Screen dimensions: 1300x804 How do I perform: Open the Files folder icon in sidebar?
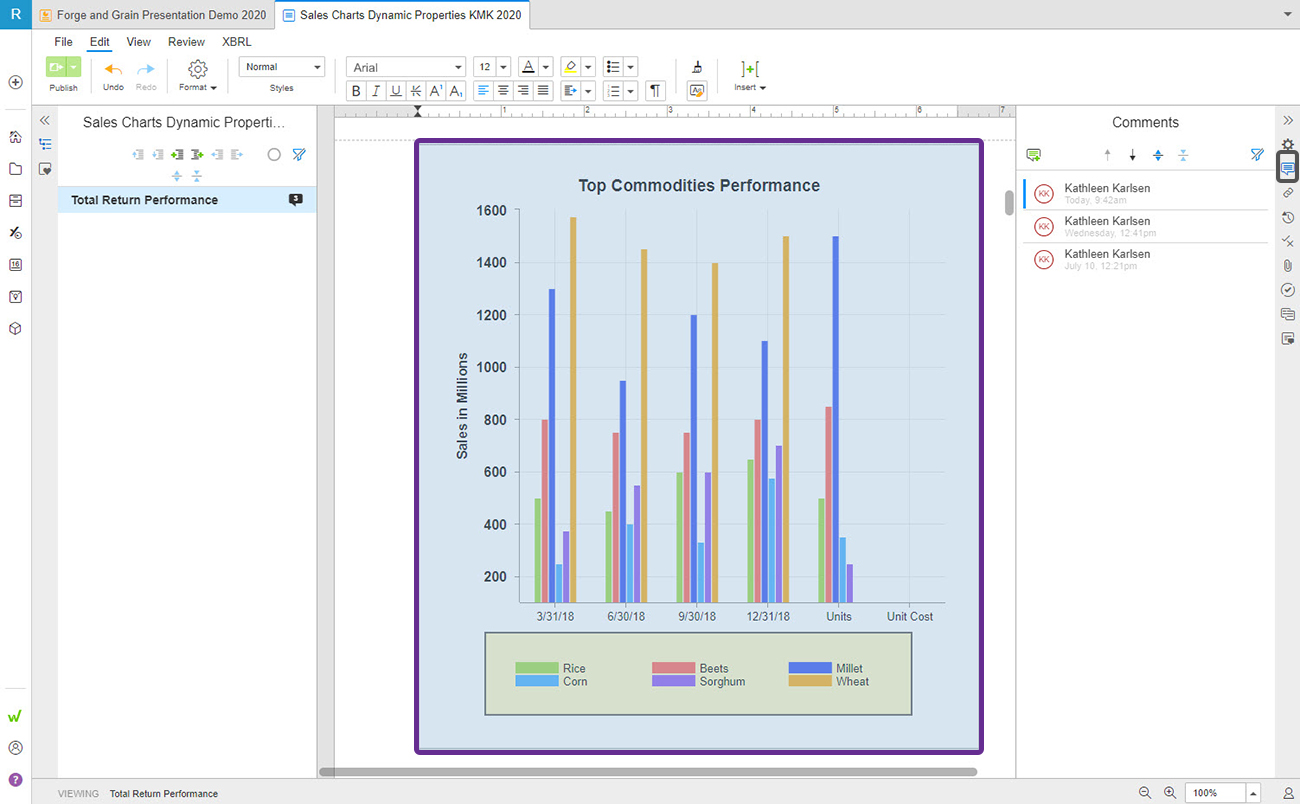15,168
